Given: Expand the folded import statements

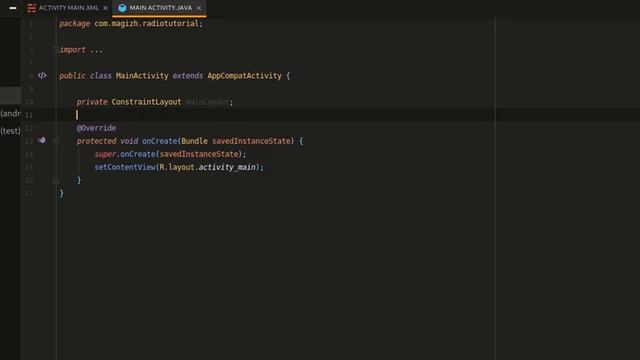Looking at the screenshot, I should point(56,50).
